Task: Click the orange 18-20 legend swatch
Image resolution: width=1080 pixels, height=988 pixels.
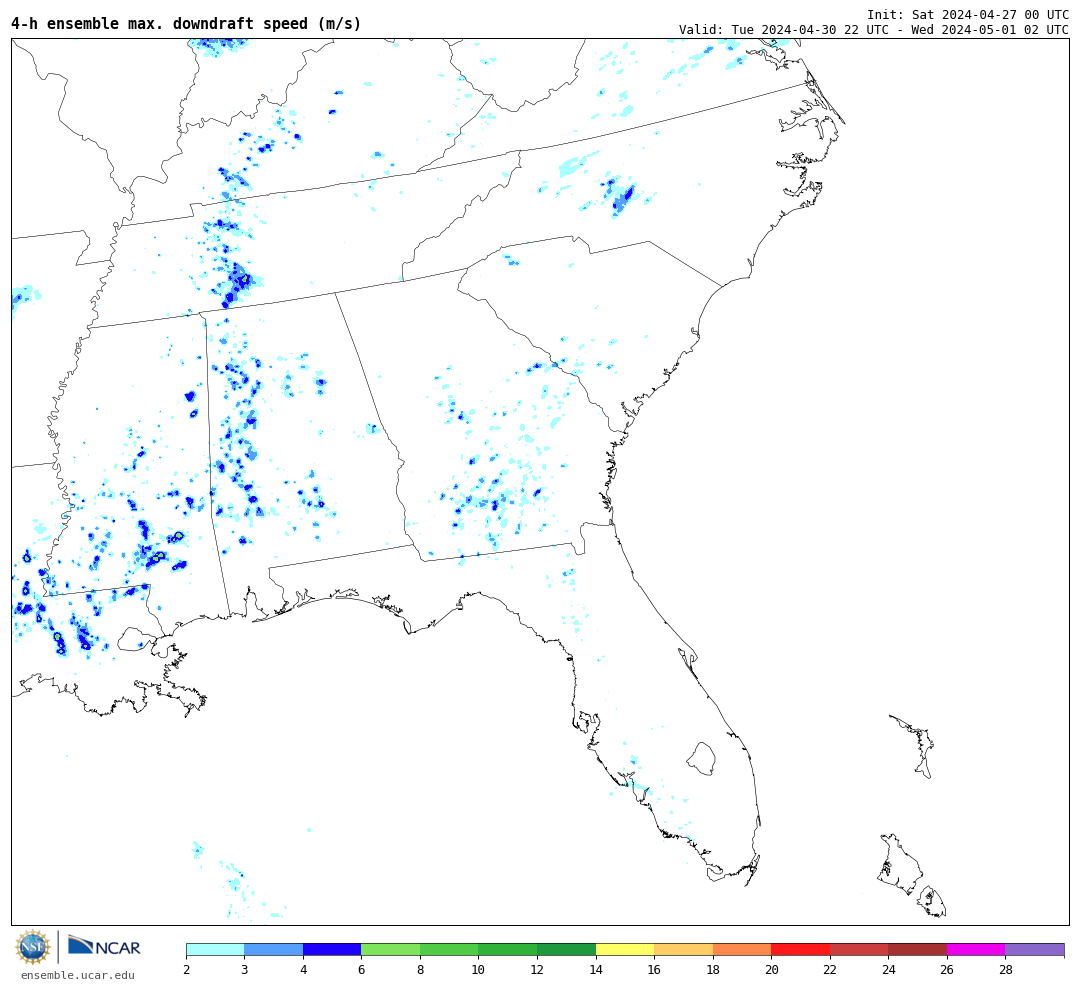Action: click(742, 949)
